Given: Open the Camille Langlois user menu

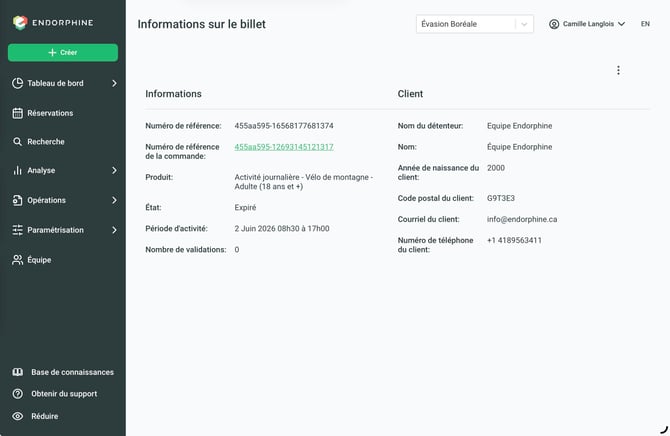Looking at the screenshot, I should pos(587,24).
